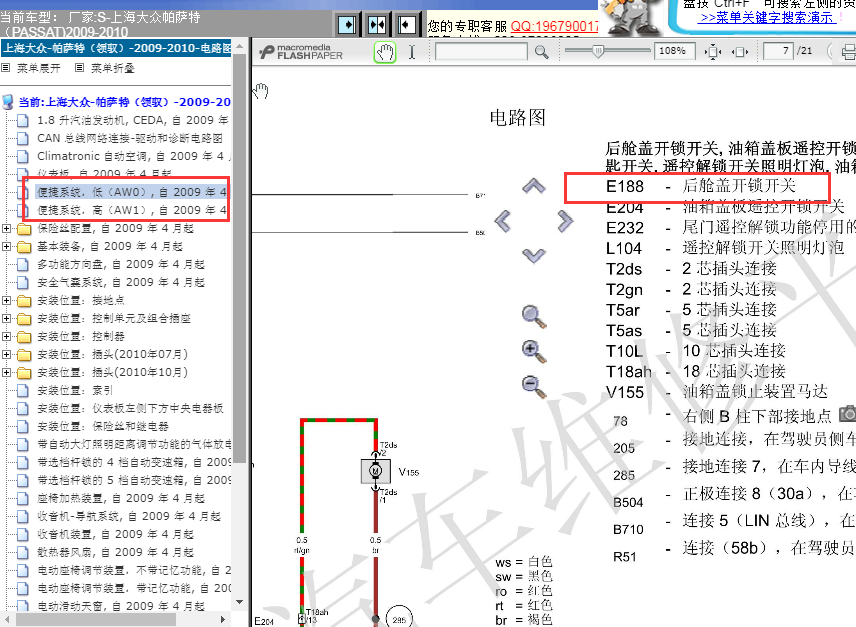Click the 上海大众-帕萨特 (领驭) panel header
Screen dimensions: 856x627
[116, 49]
